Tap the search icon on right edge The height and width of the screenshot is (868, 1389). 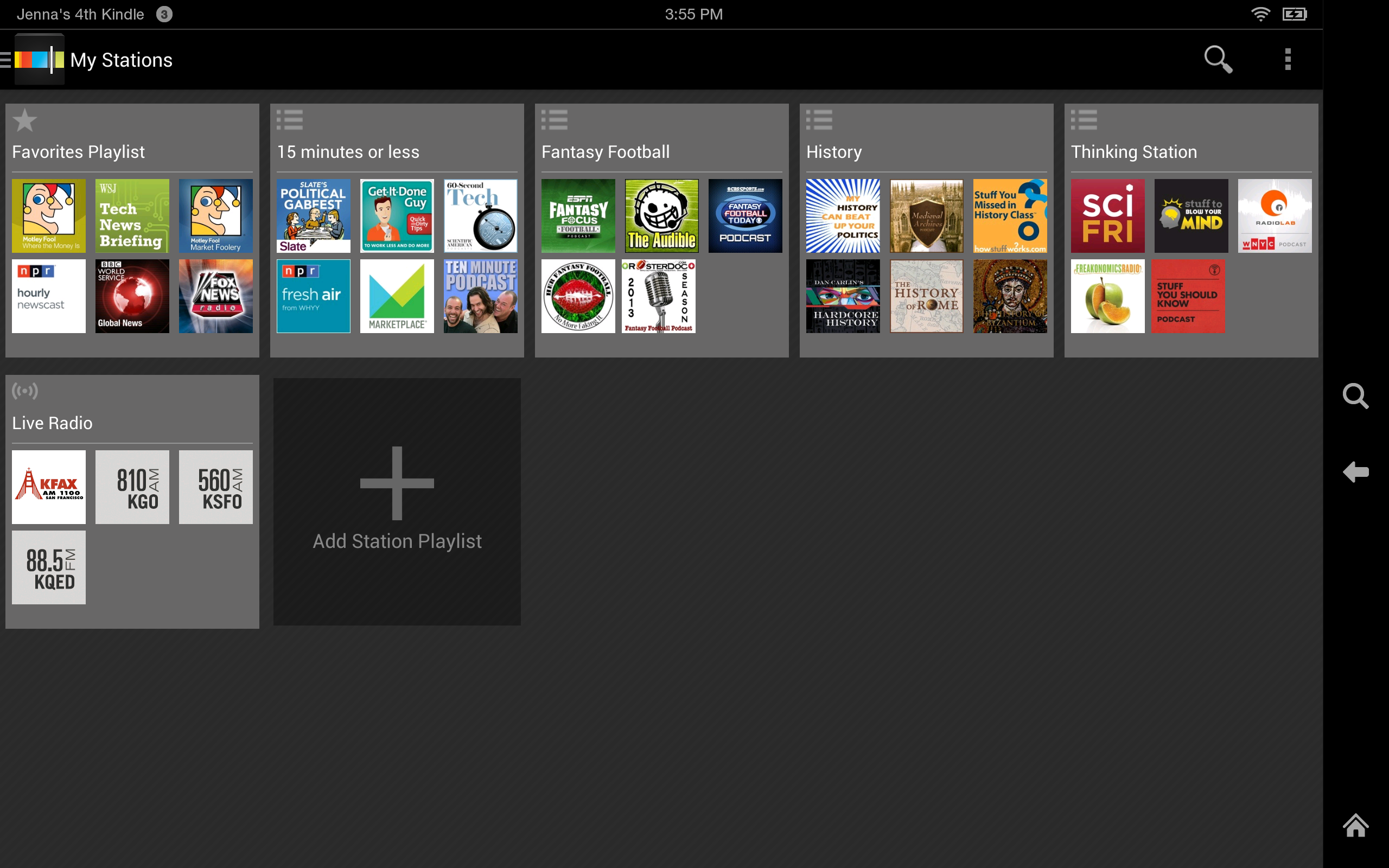(1356, 396)
